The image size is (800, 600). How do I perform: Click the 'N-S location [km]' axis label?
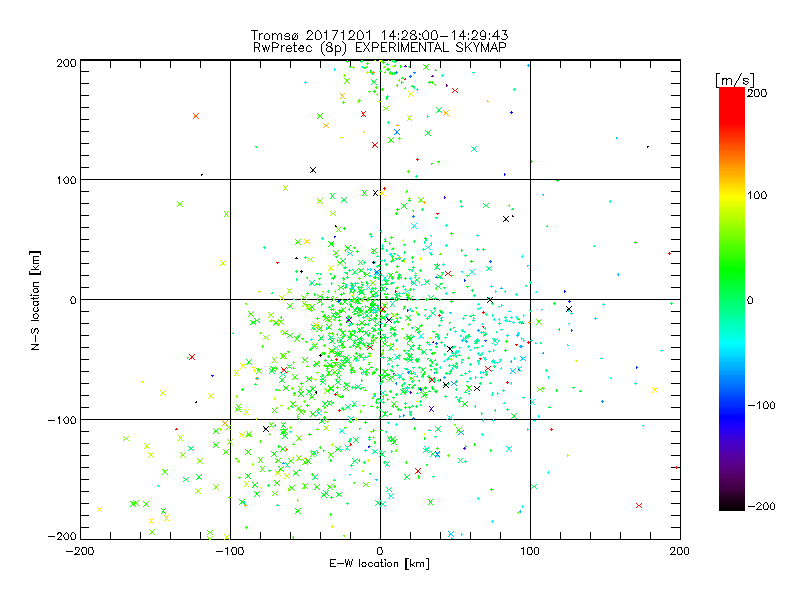35,300
